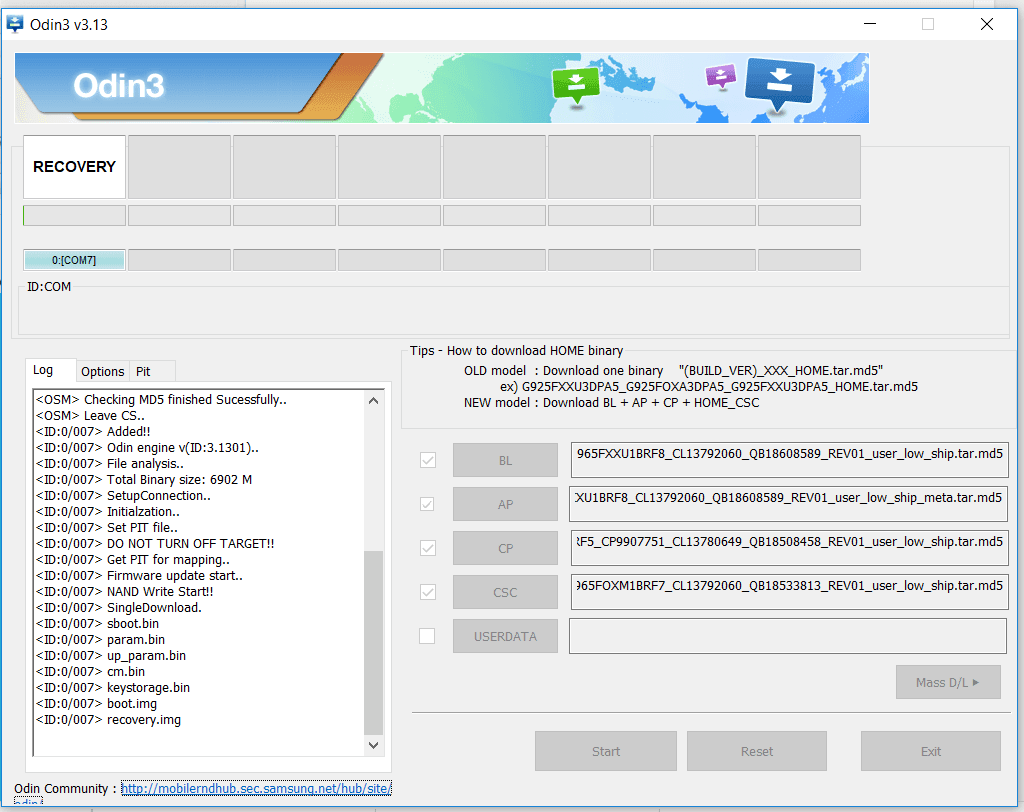This screenshot has width=1024, height=812.
Task: Click the 'Get PIT for mapping..' log line
Action: click(x=133, y=560)
